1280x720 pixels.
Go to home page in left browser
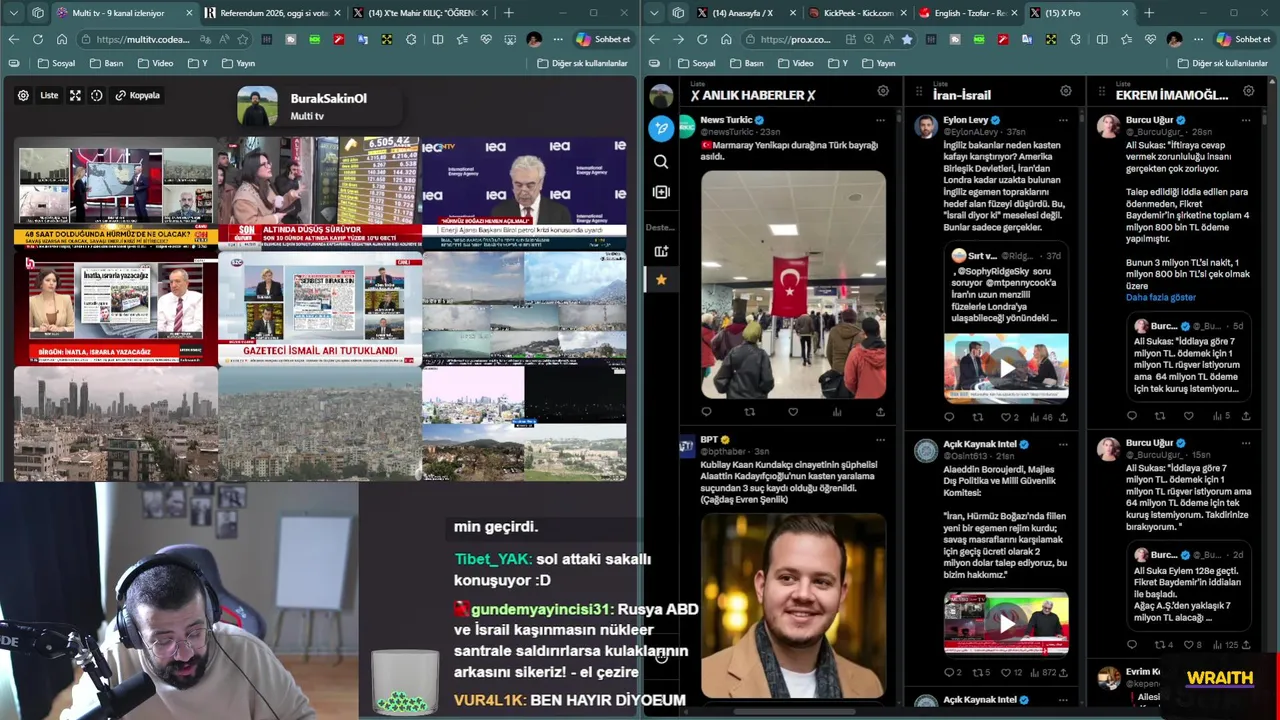[62, 39]
